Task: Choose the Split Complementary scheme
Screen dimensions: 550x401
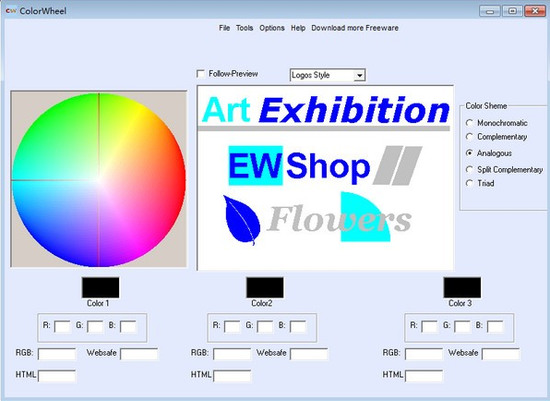Action: coord(469,169)
